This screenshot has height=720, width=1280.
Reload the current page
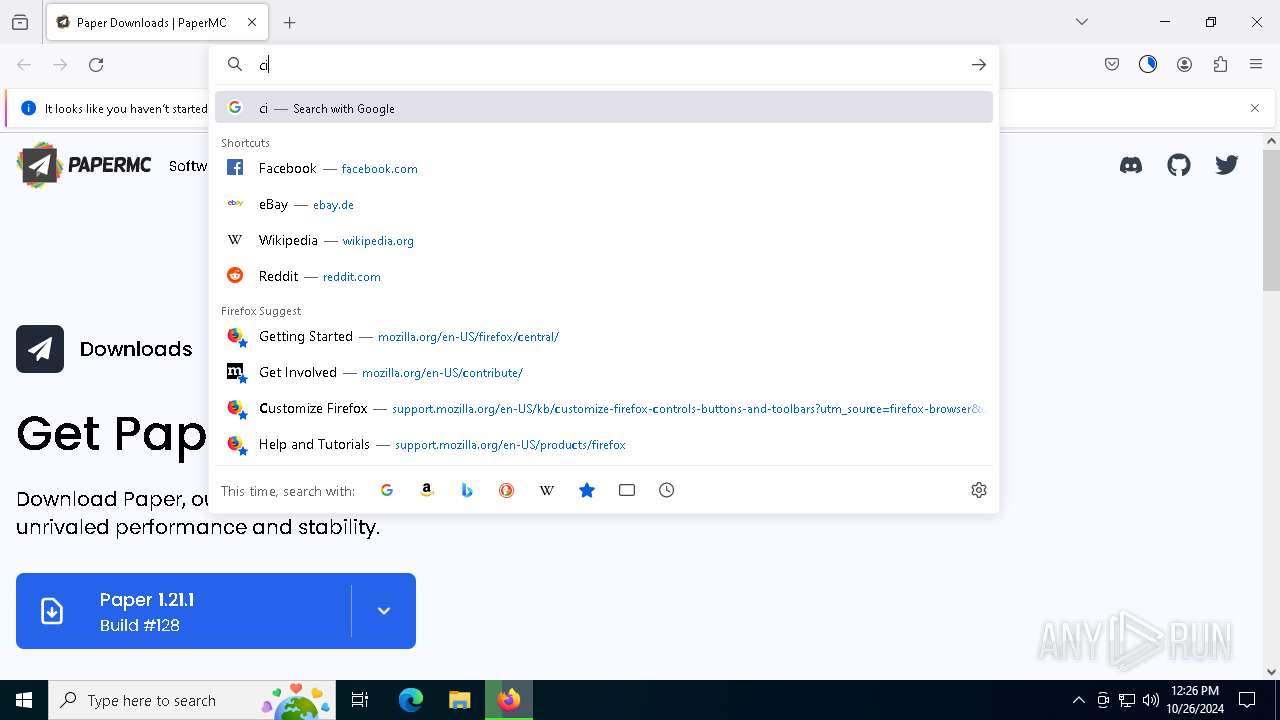(96, 64)
